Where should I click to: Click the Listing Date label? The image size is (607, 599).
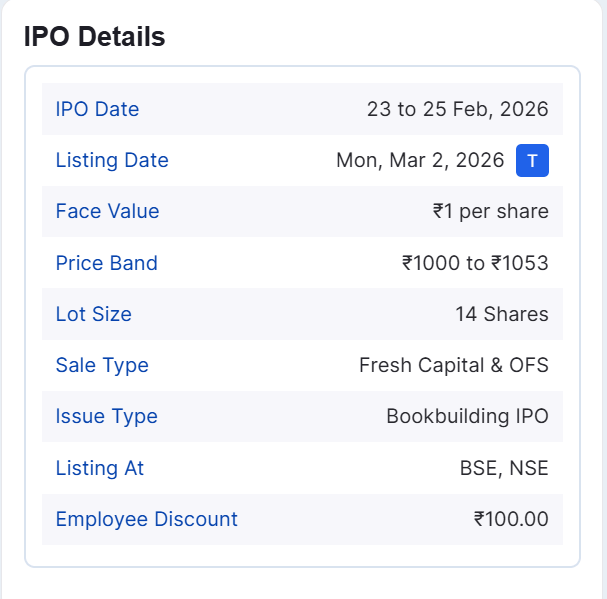click(112, 161)
